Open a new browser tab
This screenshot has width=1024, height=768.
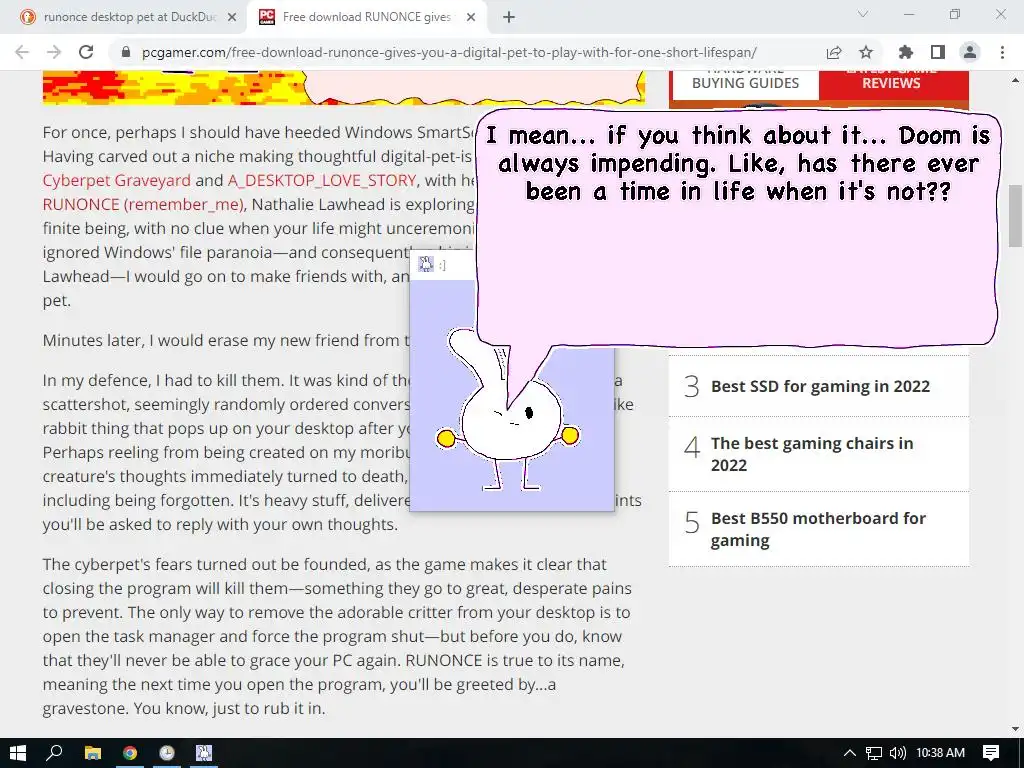click(x=509, y=18)
